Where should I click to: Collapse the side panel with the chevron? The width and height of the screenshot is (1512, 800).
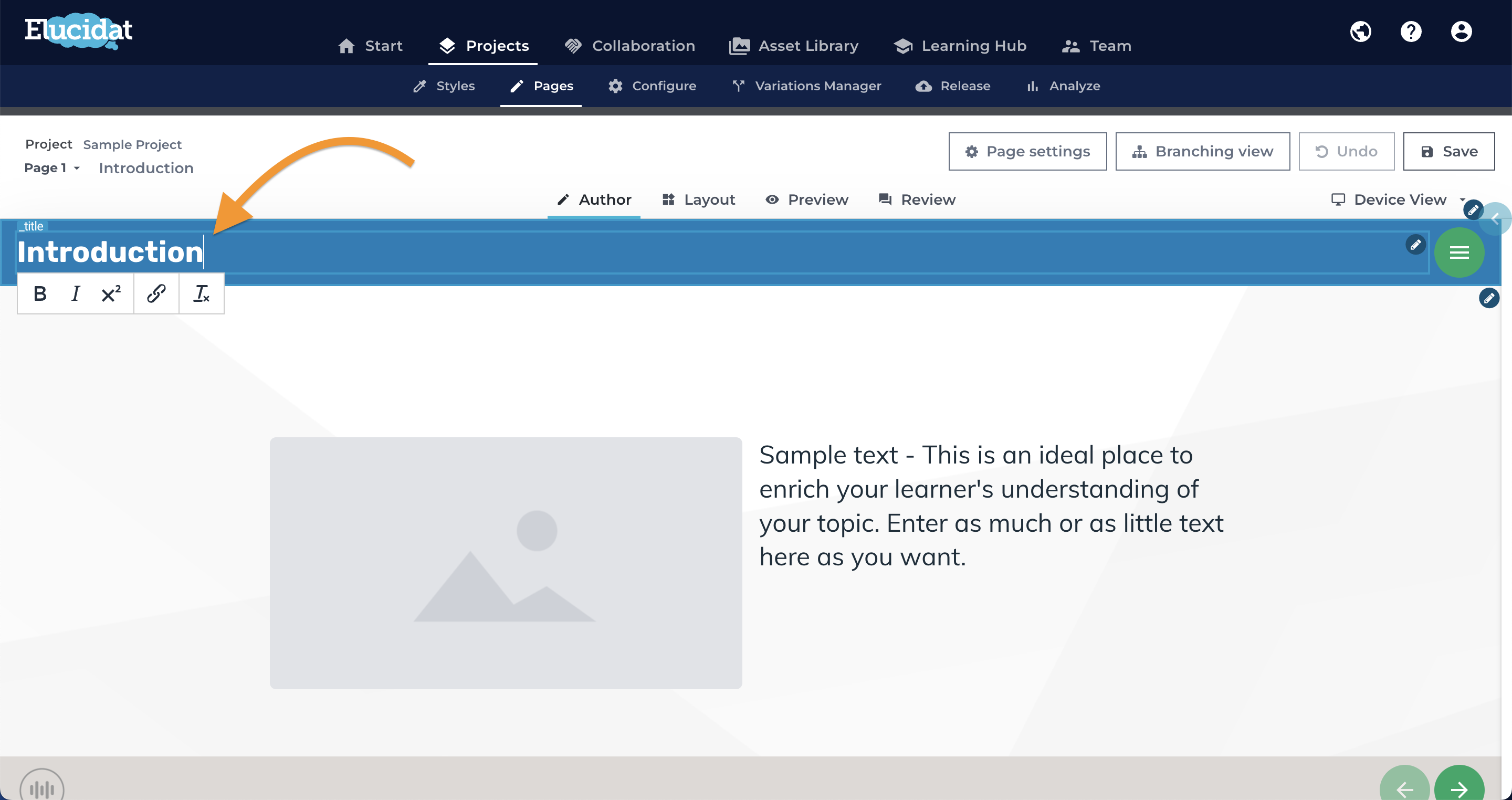(1495, 219)
